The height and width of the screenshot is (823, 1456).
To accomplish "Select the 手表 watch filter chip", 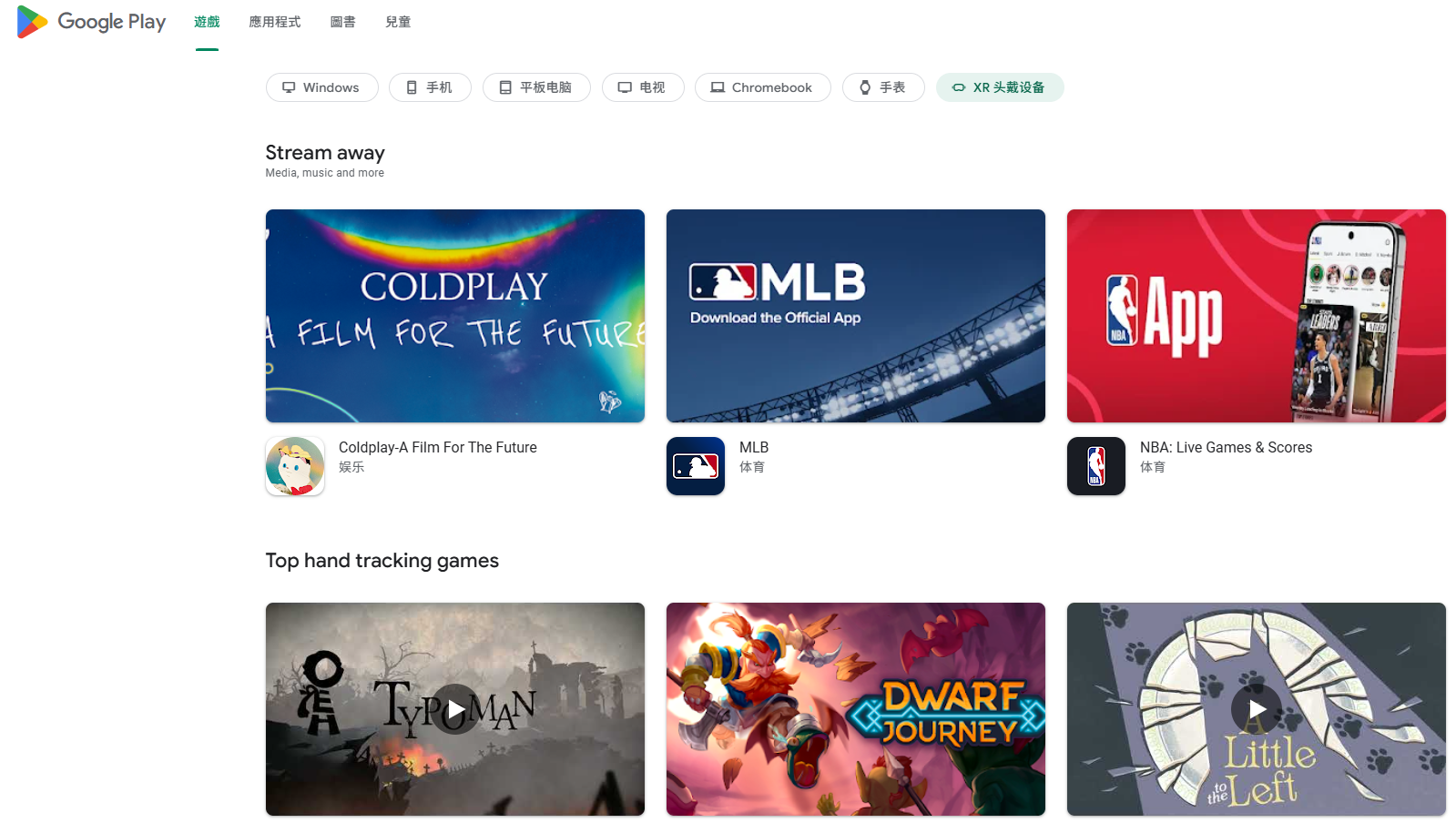I will pyautogui.click(x=883, y=87).
